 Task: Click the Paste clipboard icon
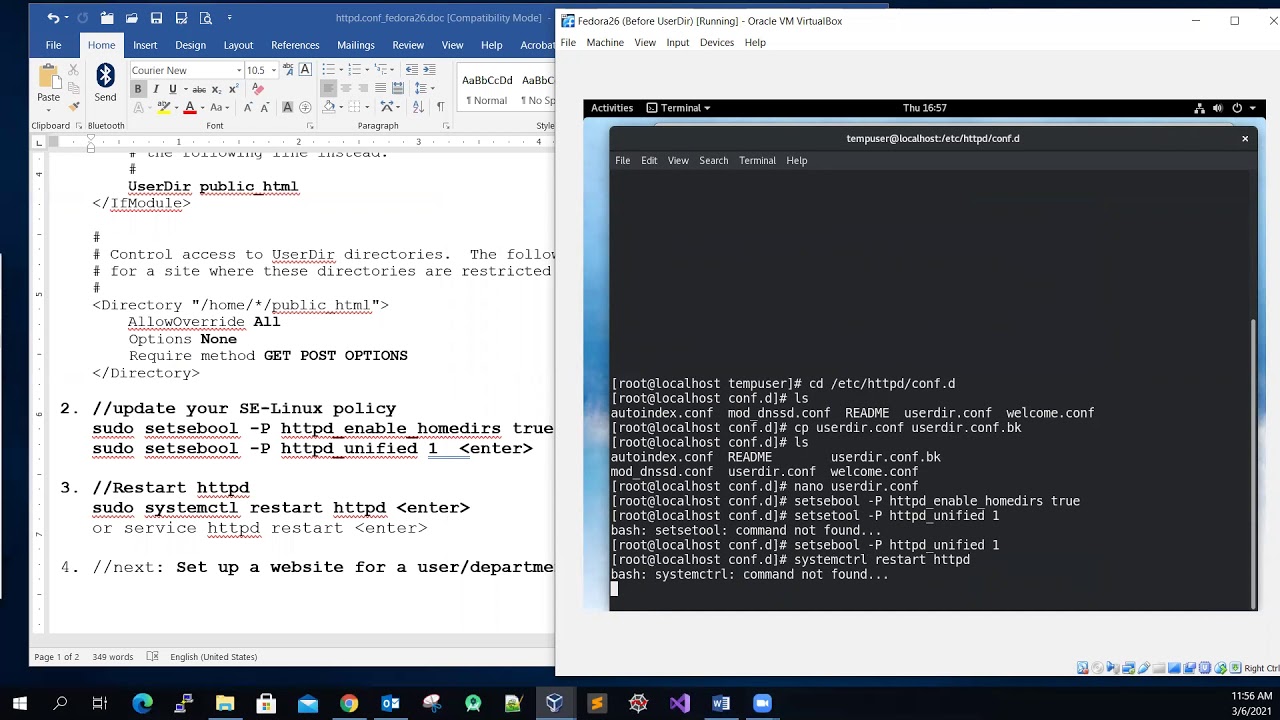pos(48,76)
